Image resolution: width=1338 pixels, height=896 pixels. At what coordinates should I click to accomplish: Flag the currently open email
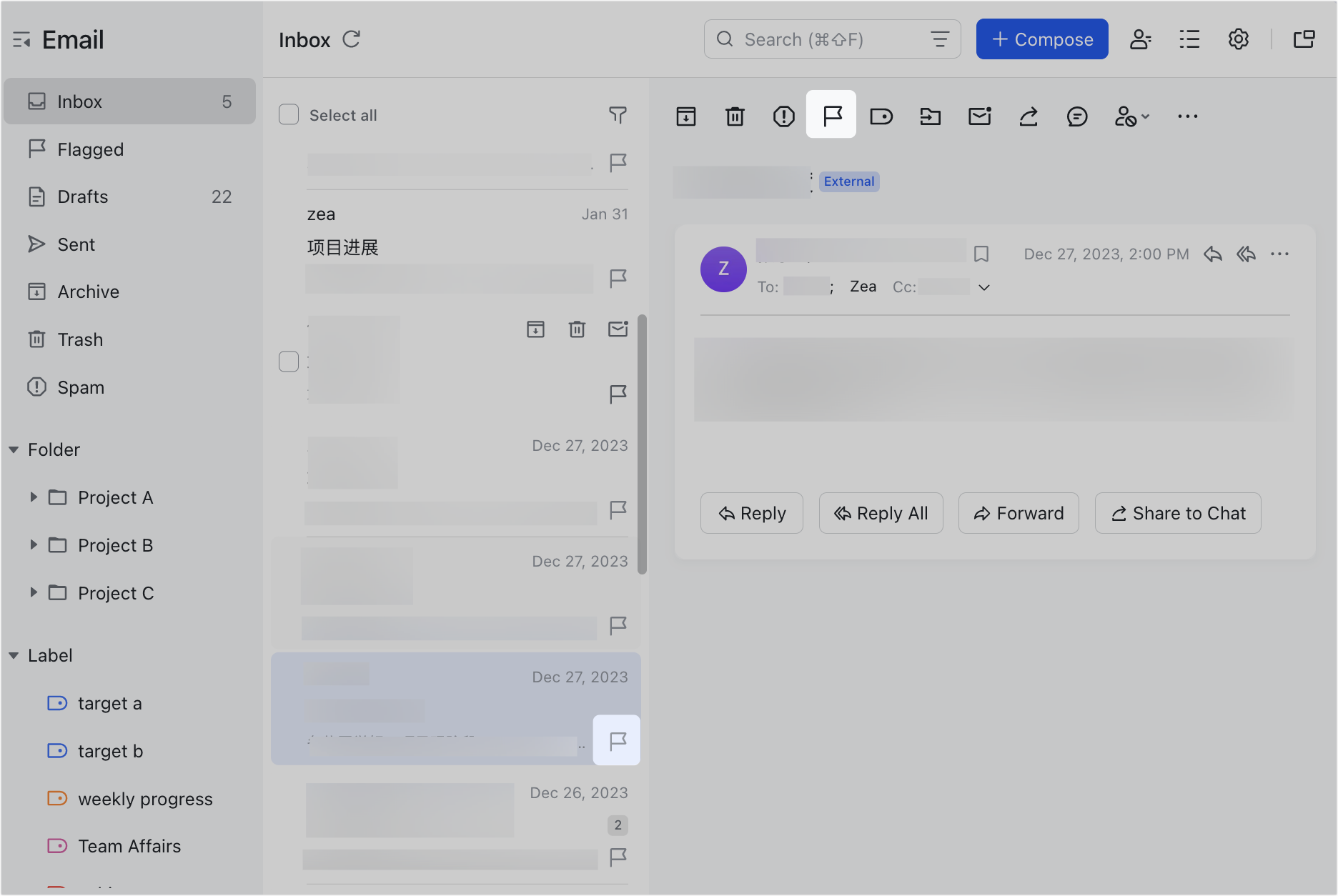(x=831, y=114)
